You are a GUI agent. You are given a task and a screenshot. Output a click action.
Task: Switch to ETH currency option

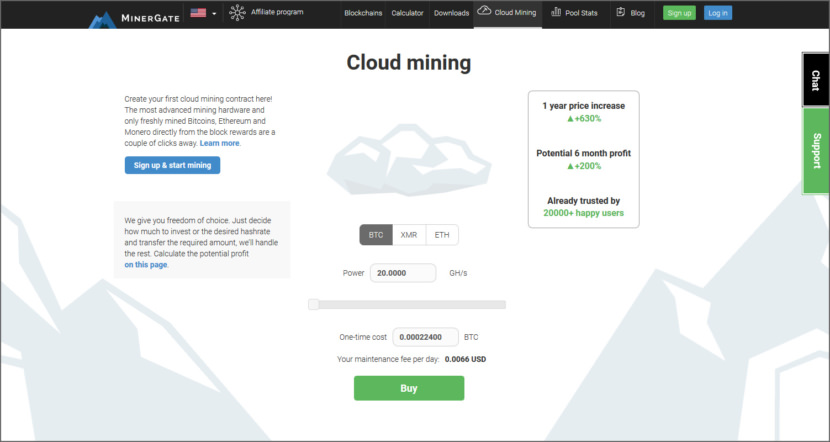(x=441, y=235)
